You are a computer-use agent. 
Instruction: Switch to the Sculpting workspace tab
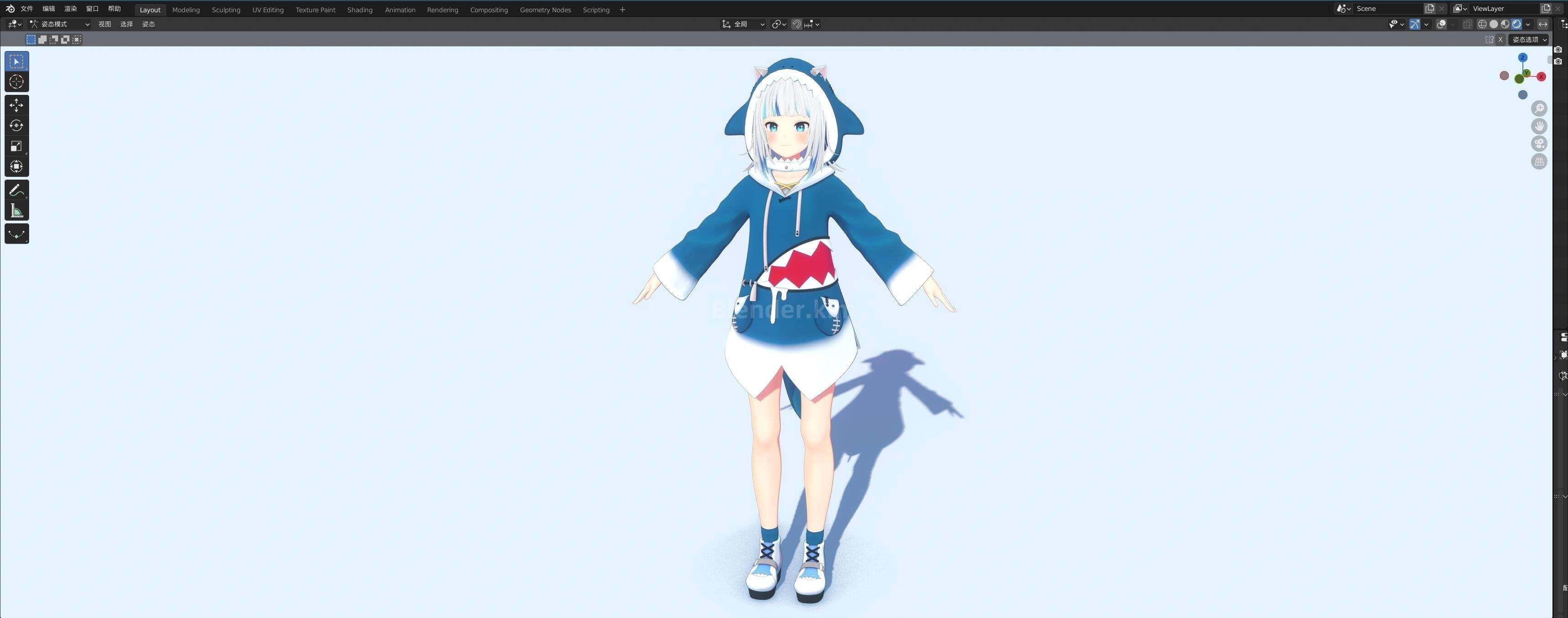(226, 10)
